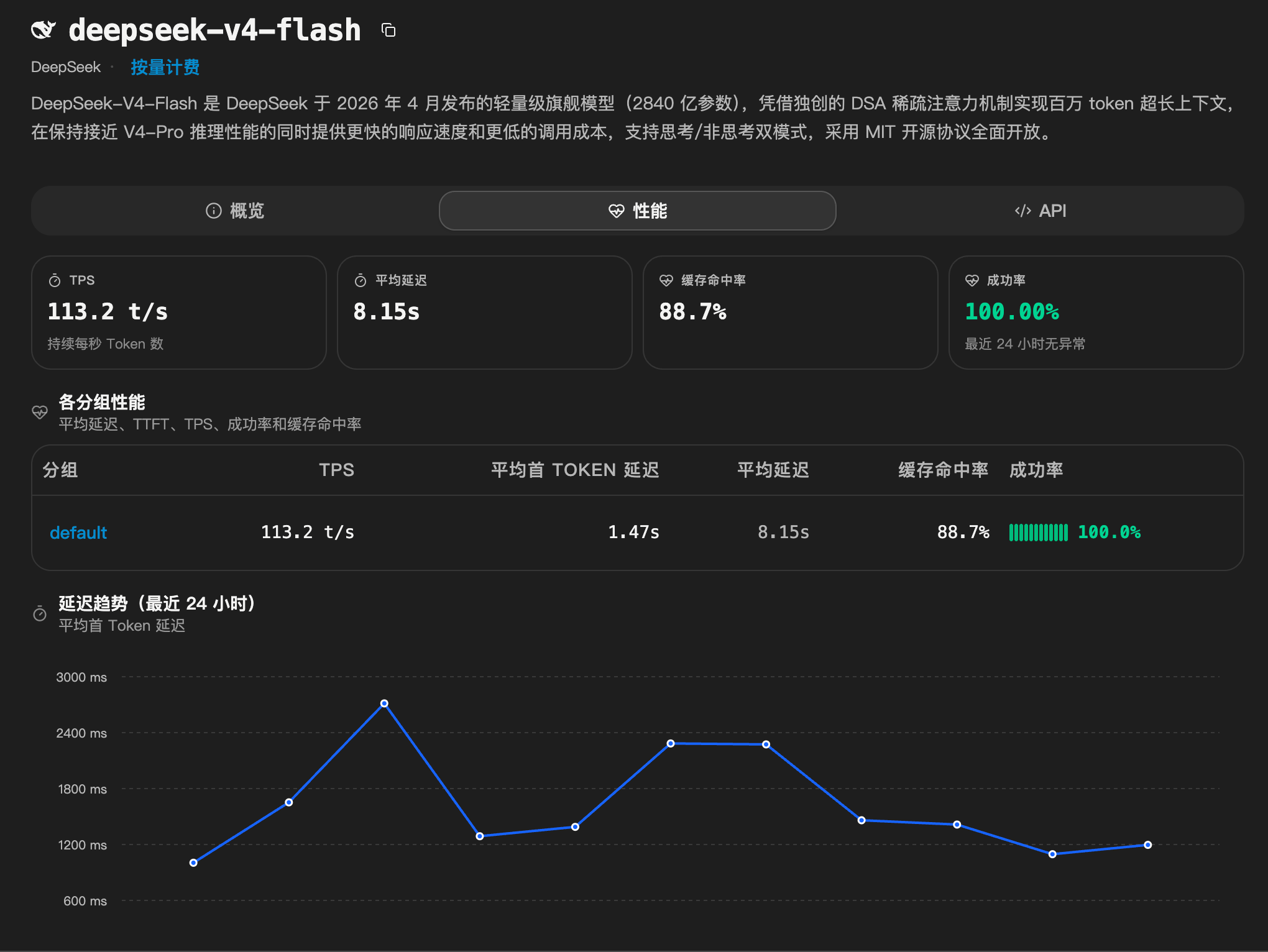1268x952 pixels.
Task: Click the 88.7% cell in default row
Action: point(963,532)
